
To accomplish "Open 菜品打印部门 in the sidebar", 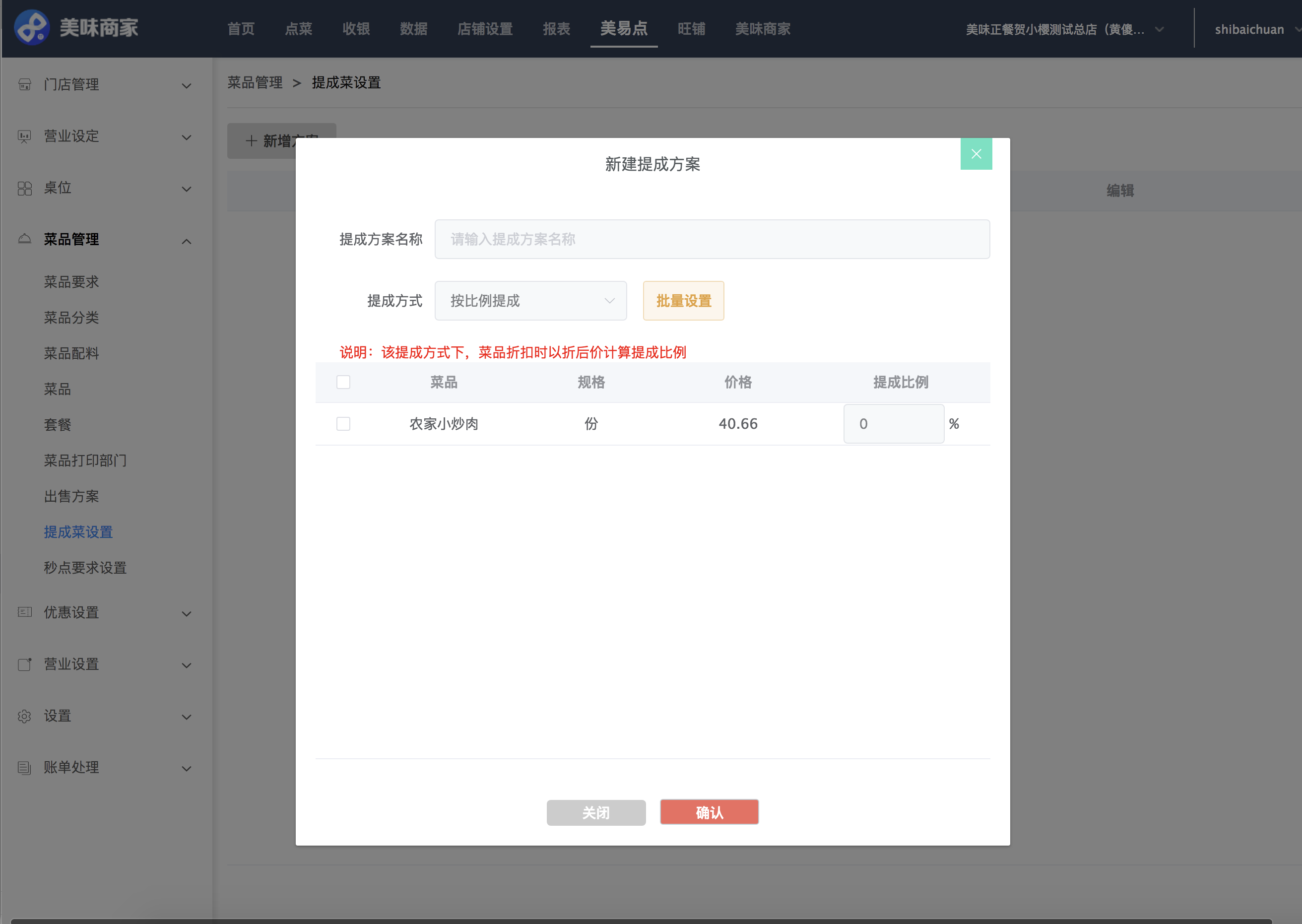I will tap(85, 461).
